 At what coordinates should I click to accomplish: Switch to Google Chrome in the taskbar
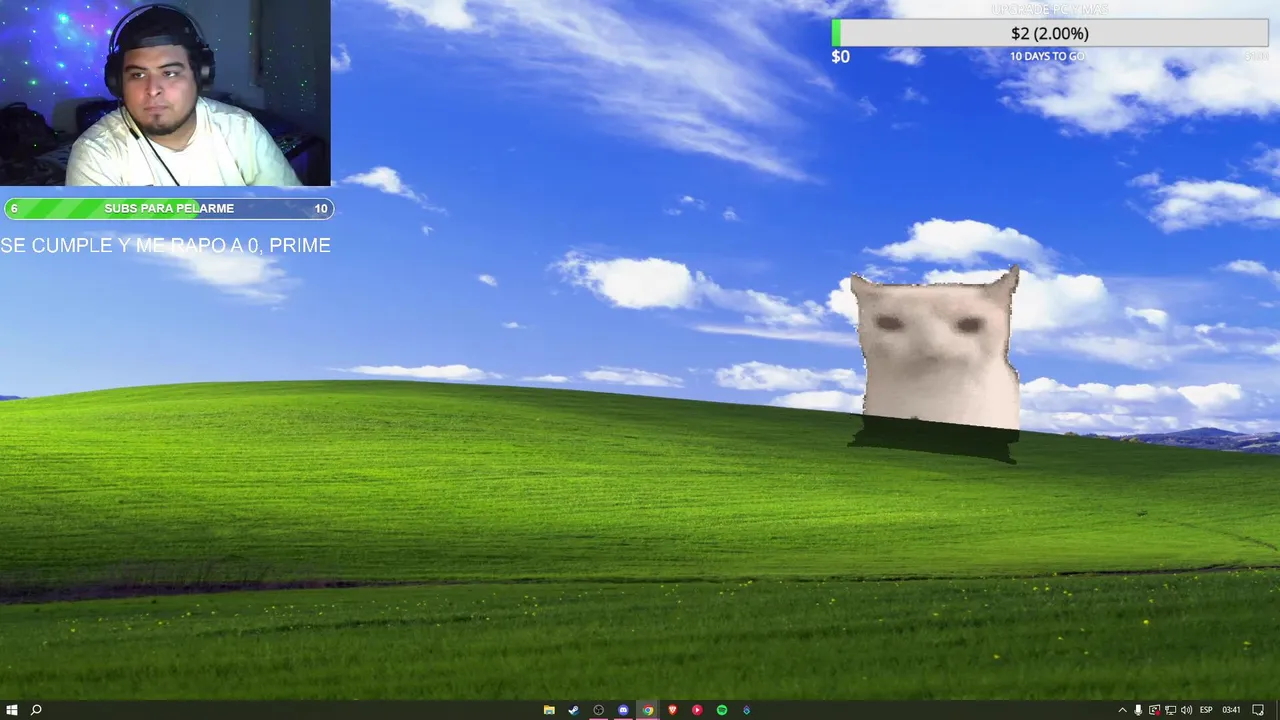(x=648, y=710)
